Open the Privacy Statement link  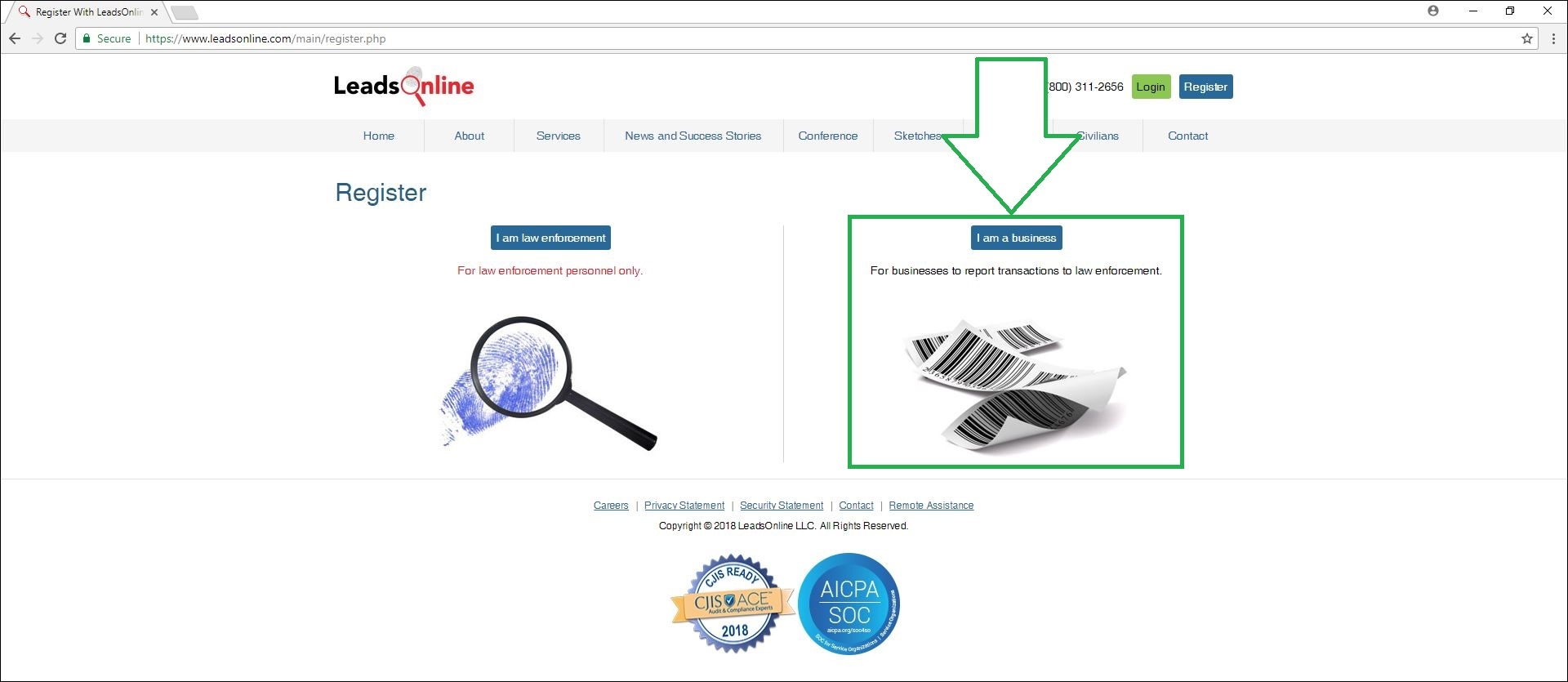pos(684,506)
